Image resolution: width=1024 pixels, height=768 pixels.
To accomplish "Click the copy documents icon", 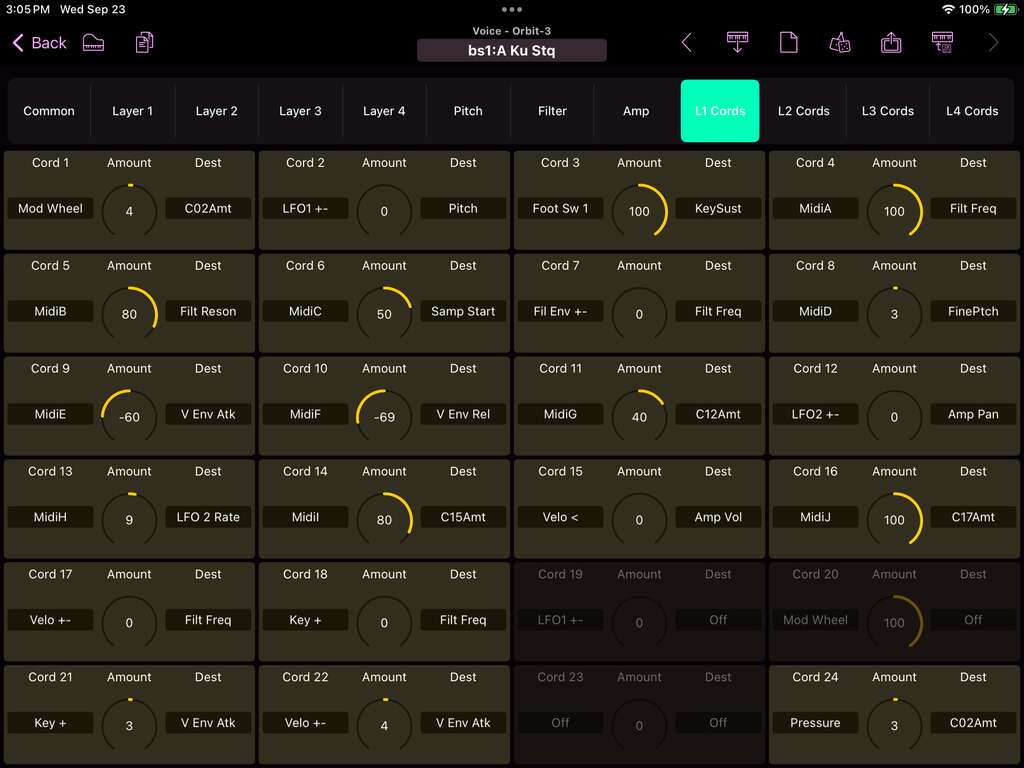I will 144,43.
